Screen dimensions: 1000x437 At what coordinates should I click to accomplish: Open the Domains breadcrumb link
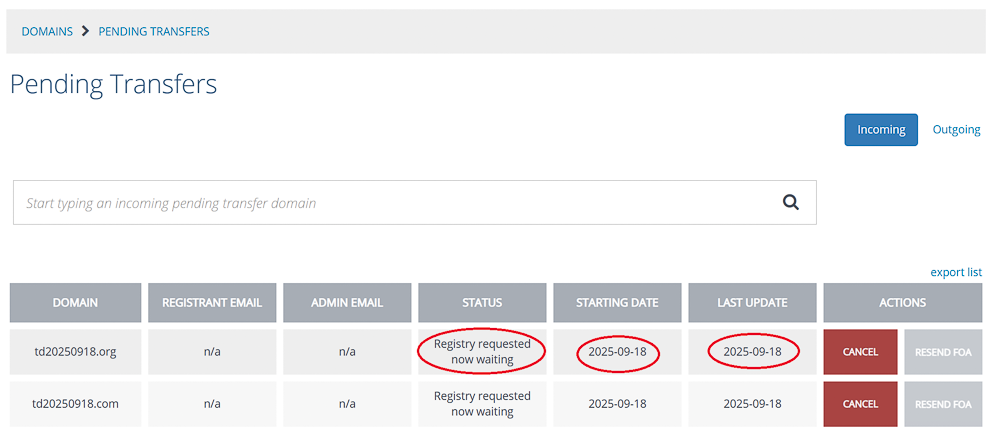(47, 31)
